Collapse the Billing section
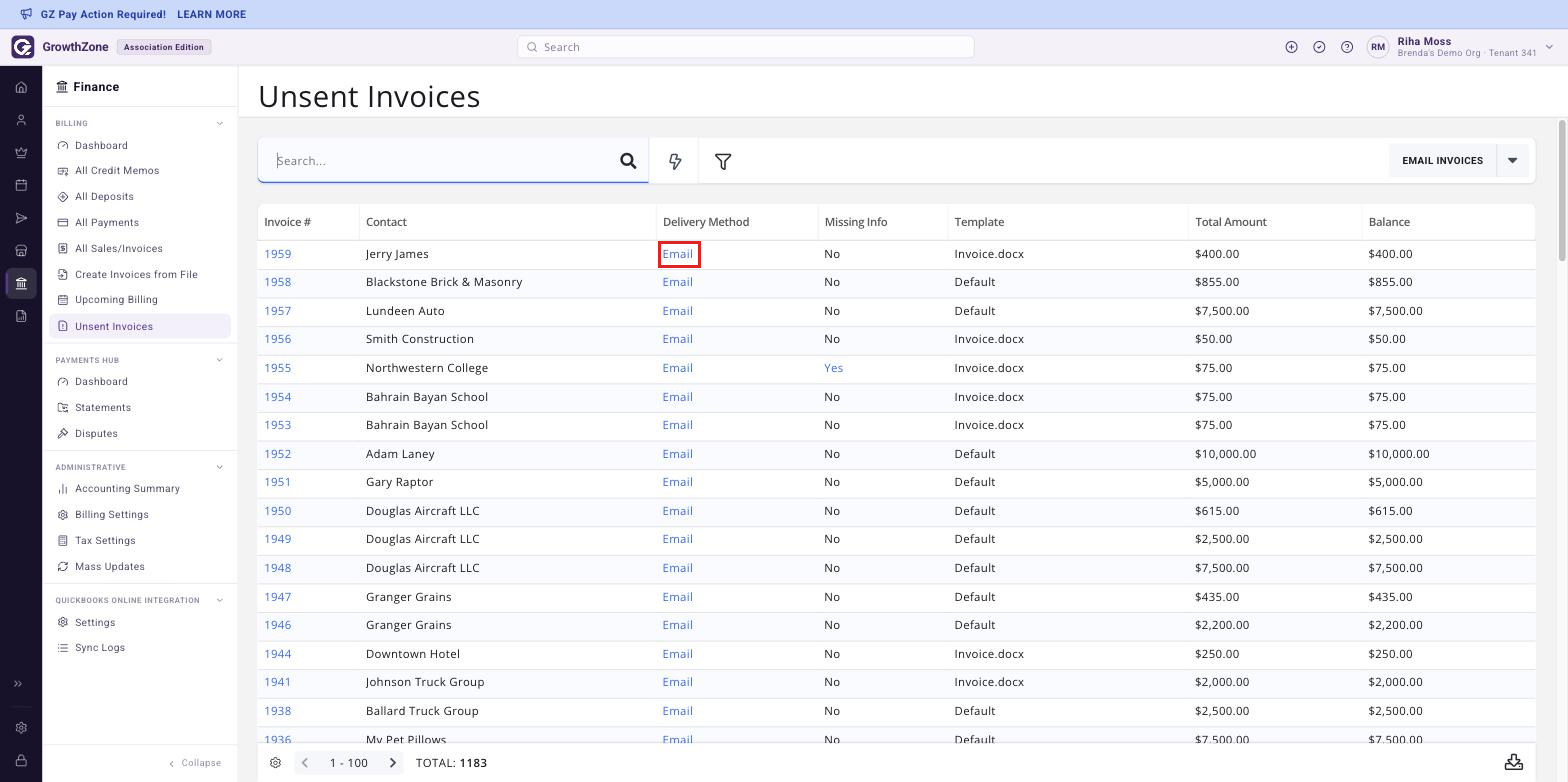 point(220,124)
